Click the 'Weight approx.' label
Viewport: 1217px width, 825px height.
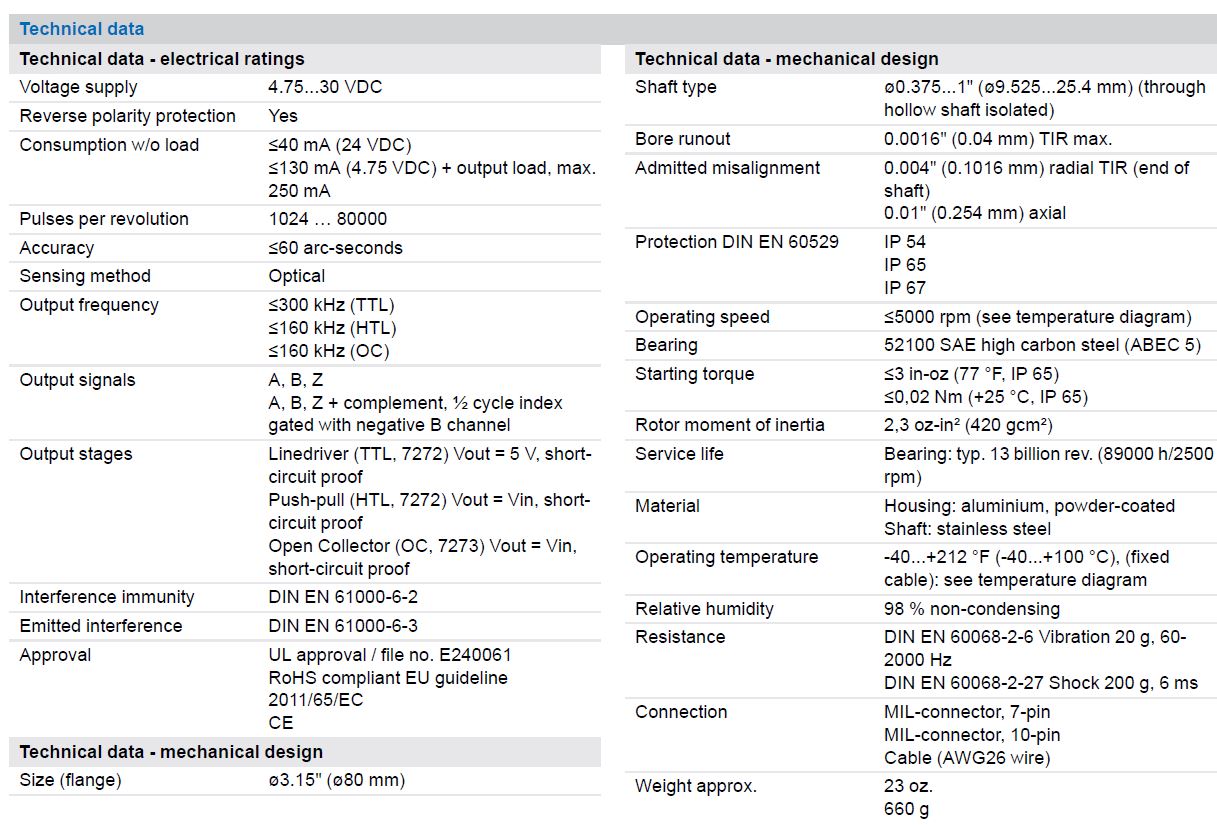point(696,786)
